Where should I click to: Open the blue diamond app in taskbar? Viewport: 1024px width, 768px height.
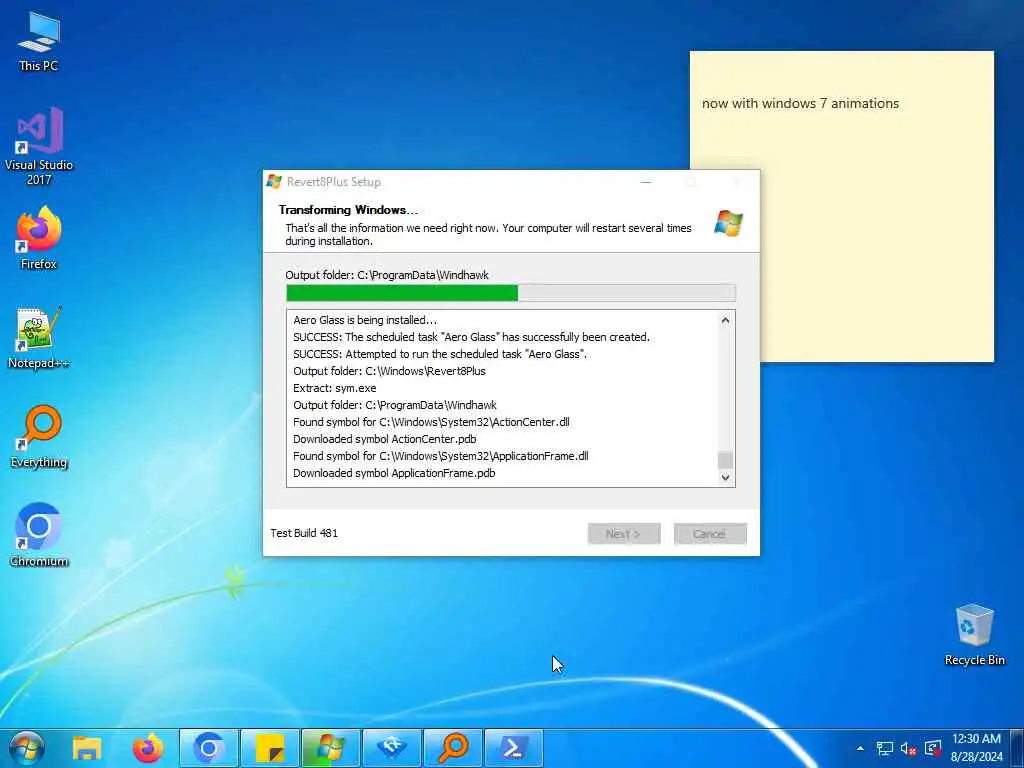[x=392, y=748]
